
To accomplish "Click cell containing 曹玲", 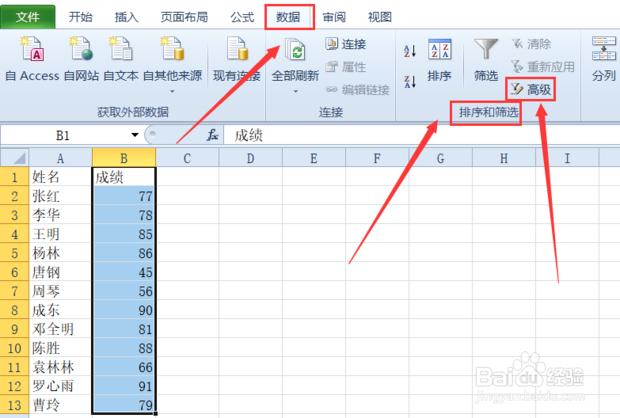I will pos(60,405).
